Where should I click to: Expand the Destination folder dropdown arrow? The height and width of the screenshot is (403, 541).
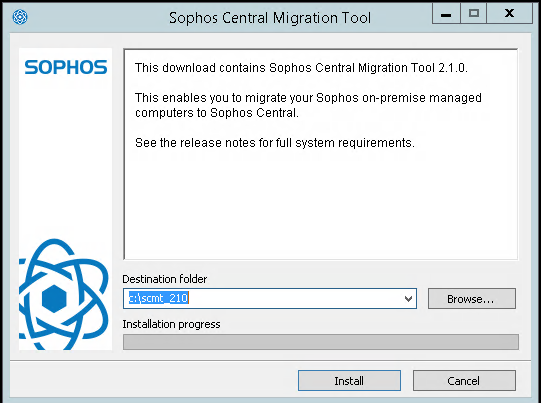click(409, 298)
